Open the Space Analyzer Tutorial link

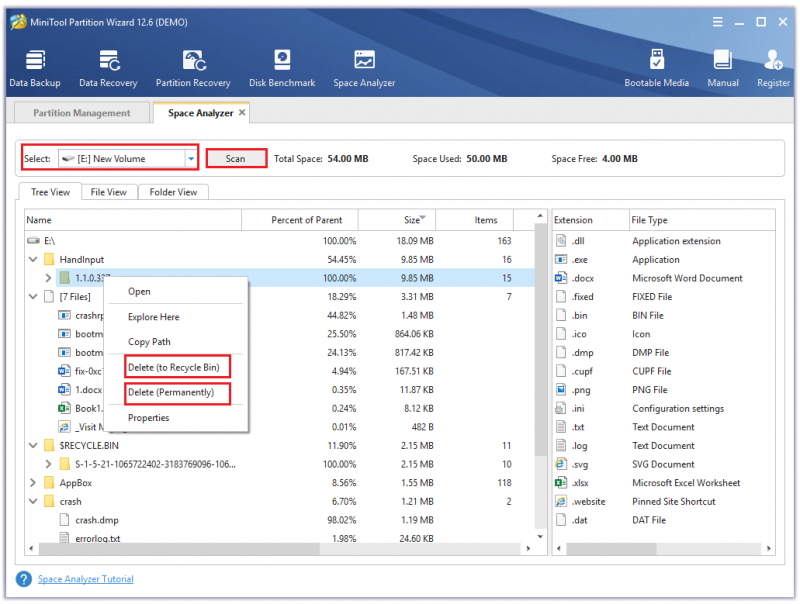86,579
